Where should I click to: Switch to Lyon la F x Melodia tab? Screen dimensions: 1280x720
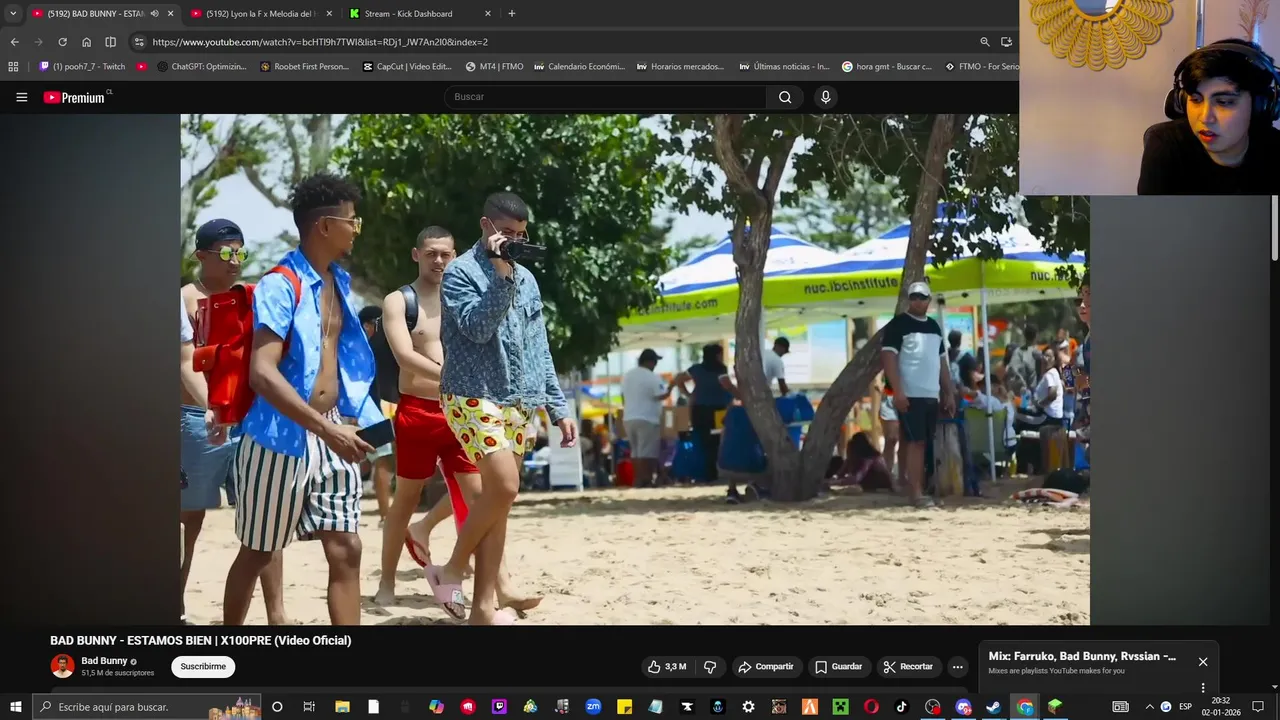[x=260, y=14]
